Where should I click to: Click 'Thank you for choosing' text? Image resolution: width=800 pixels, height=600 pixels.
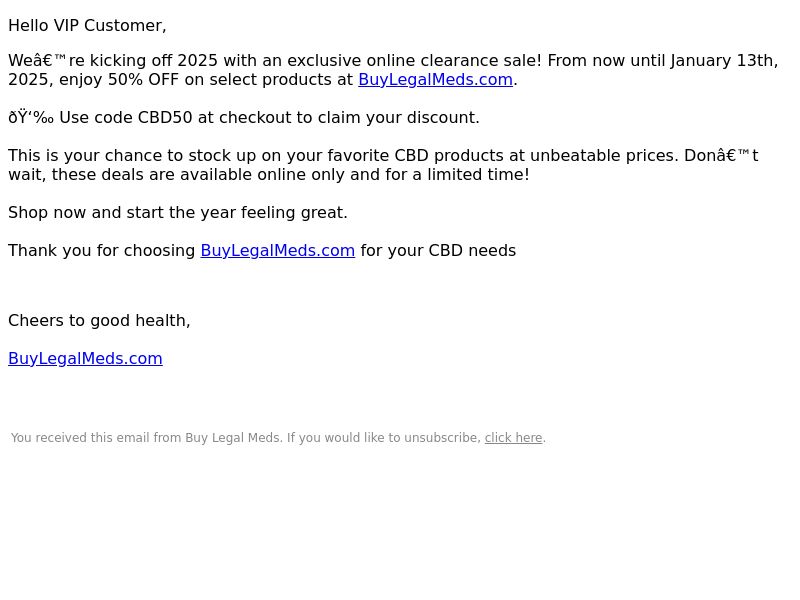point(102,251)
